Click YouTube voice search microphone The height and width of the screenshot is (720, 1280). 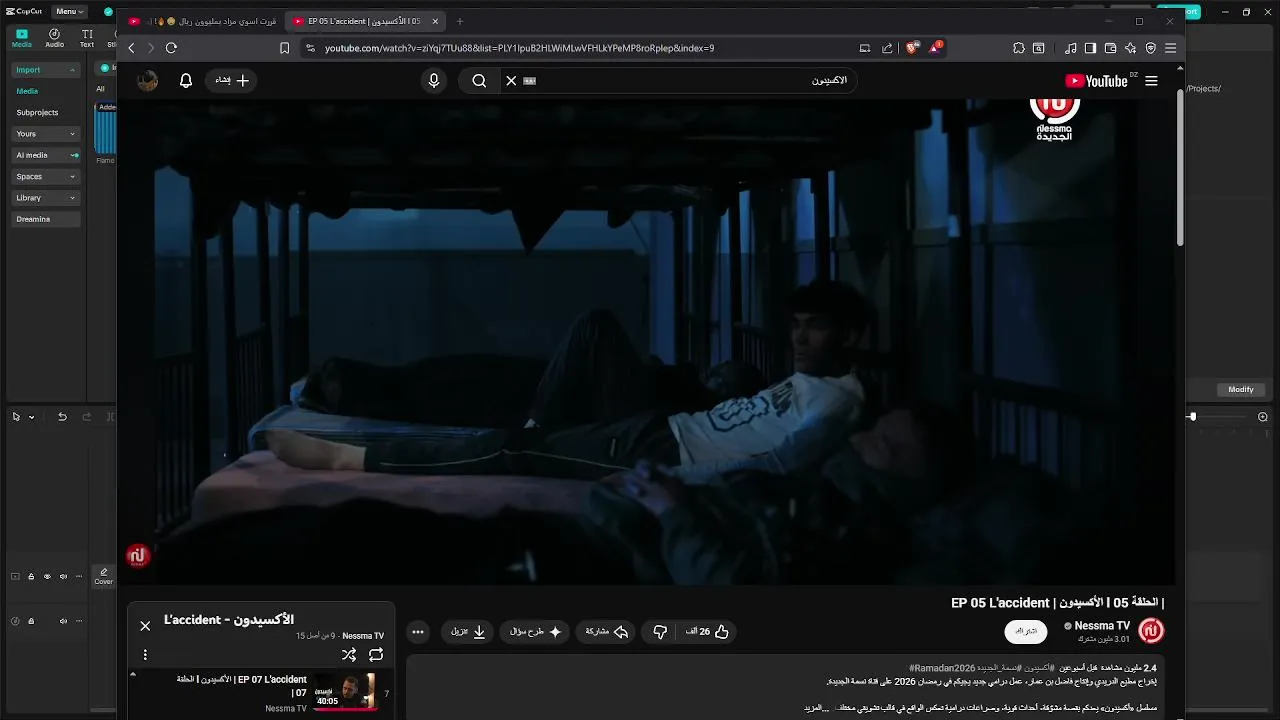pos(434,81)
